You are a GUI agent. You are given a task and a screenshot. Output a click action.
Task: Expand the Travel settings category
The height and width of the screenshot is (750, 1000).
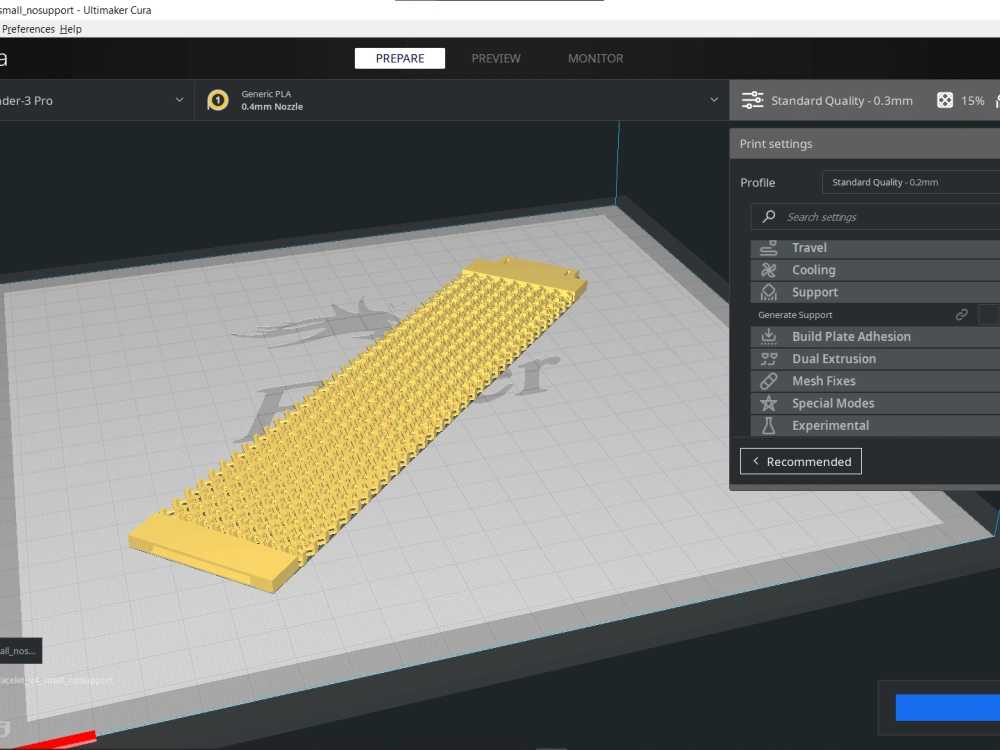[875, 248]
